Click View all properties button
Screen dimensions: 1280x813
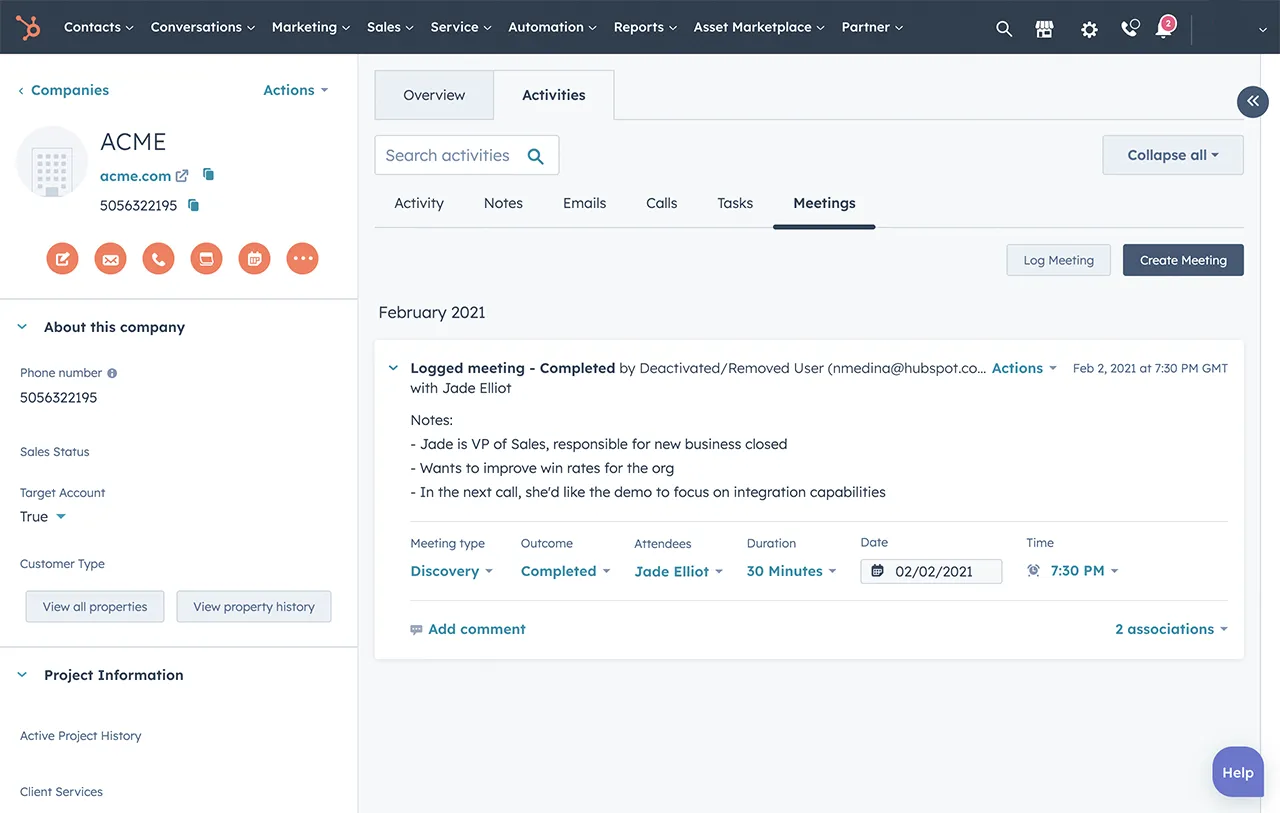pyautogui.click(x=95, y=607)
